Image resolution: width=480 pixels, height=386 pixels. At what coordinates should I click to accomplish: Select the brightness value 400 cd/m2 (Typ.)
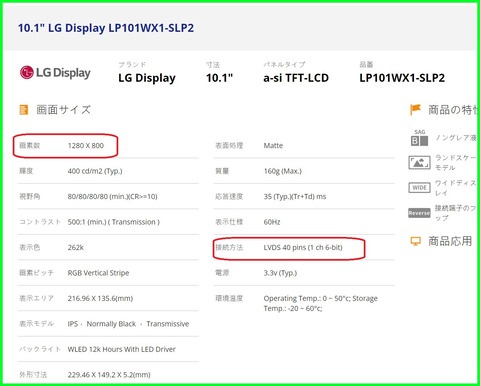coord(95,171)
